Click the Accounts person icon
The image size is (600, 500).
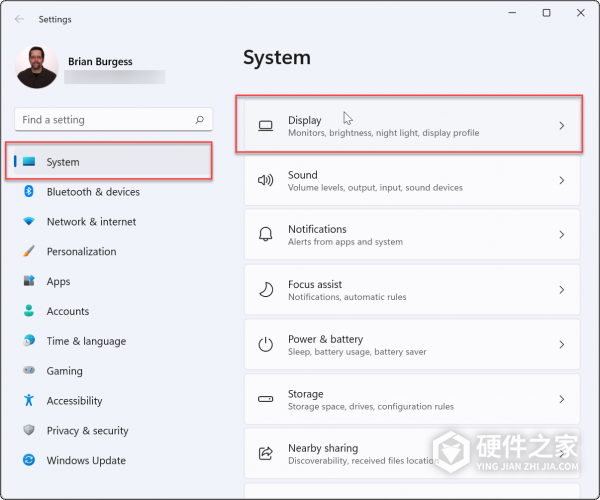[29, 311]
